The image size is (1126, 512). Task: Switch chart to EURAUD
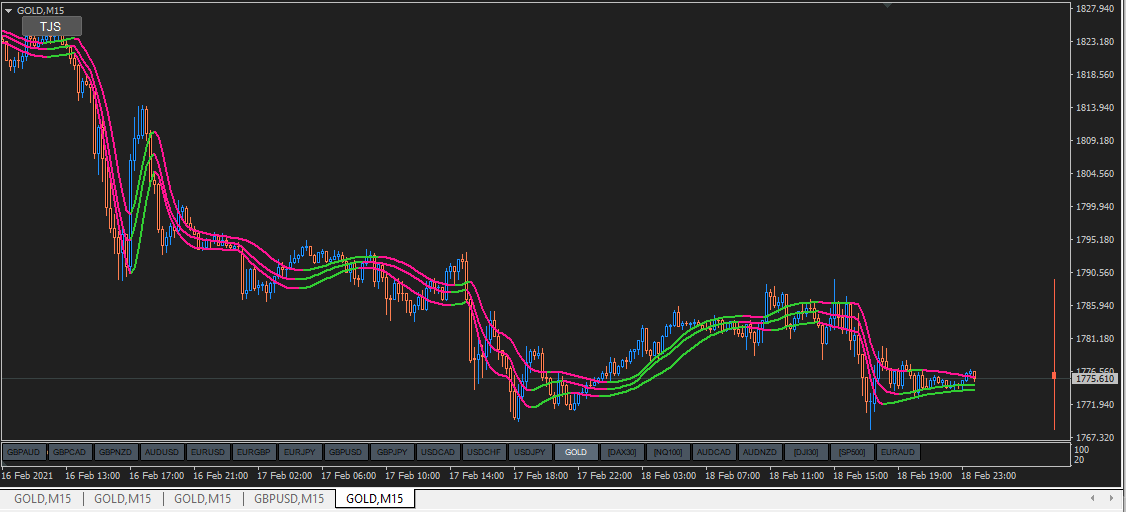pos(898,452)
